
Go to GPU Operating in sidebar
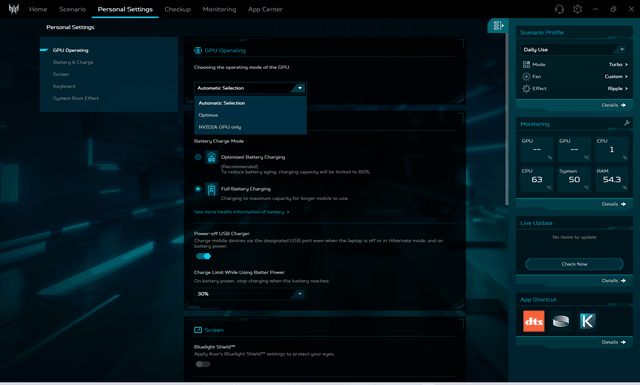[70, 50]
